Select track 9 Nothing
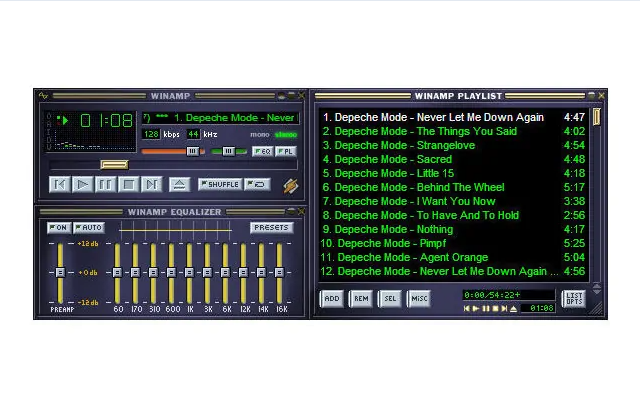This screenshot has width=640, height=406. pyautogui.click(x=453, y=229)
